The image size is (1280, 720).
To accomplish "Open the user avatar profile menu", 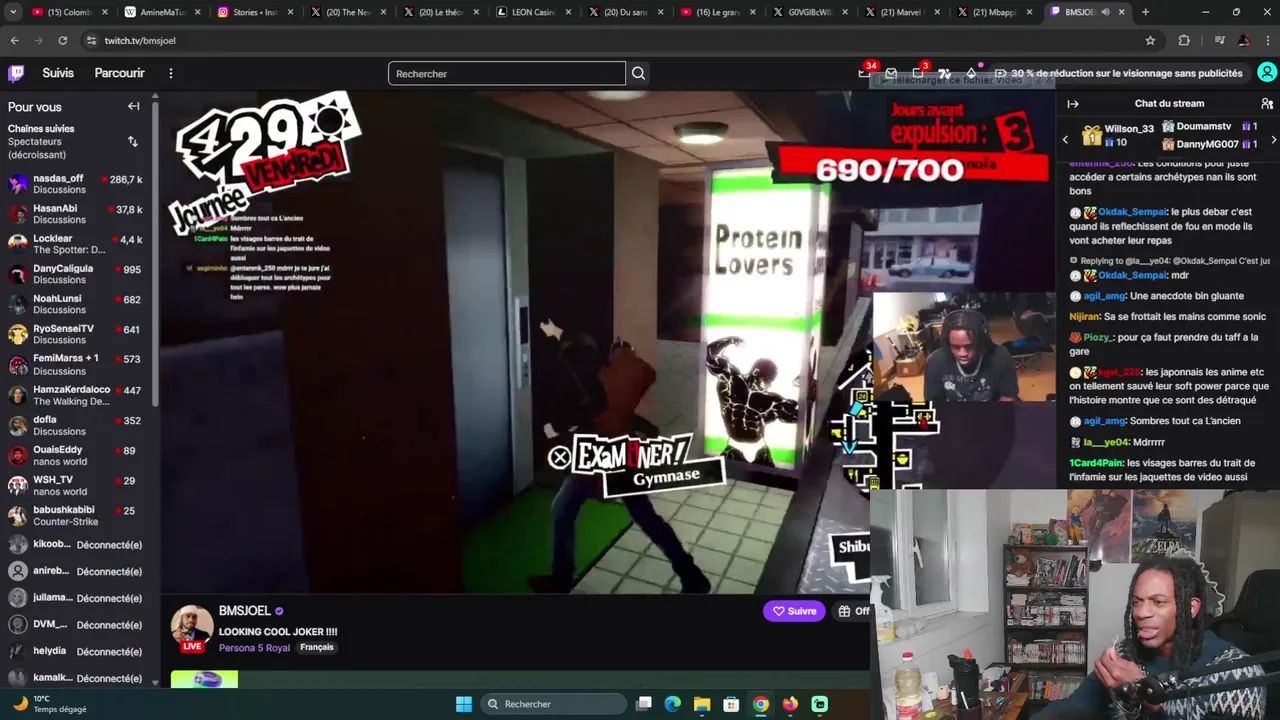I will [x=1267, y=73].
